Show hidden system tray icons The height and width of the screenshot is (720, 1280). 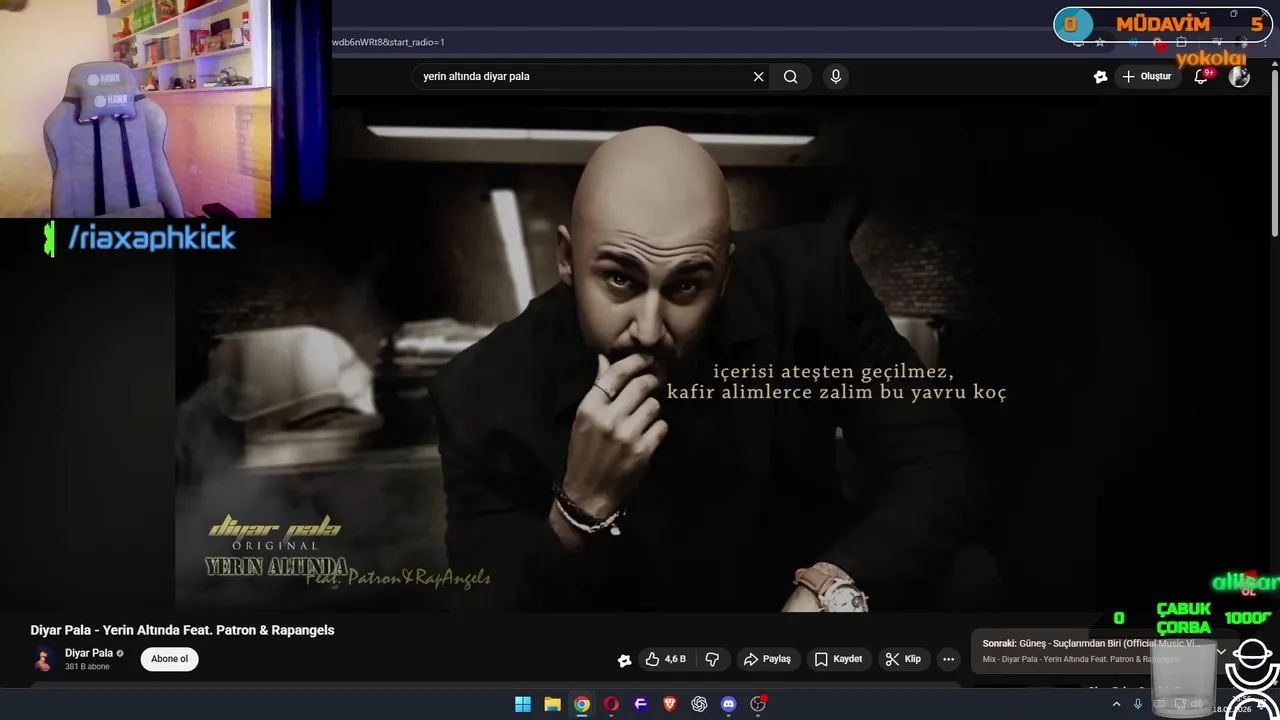1116,704
